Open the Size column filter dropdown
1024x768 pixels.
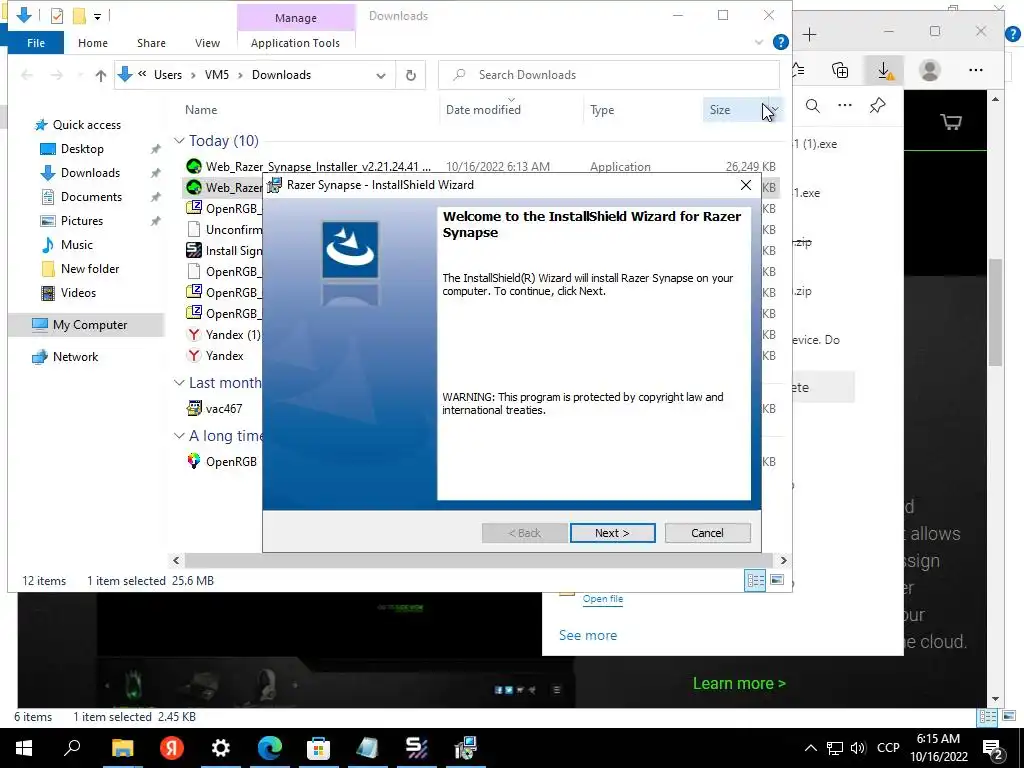pyautogui.click(x=775, y=110)
